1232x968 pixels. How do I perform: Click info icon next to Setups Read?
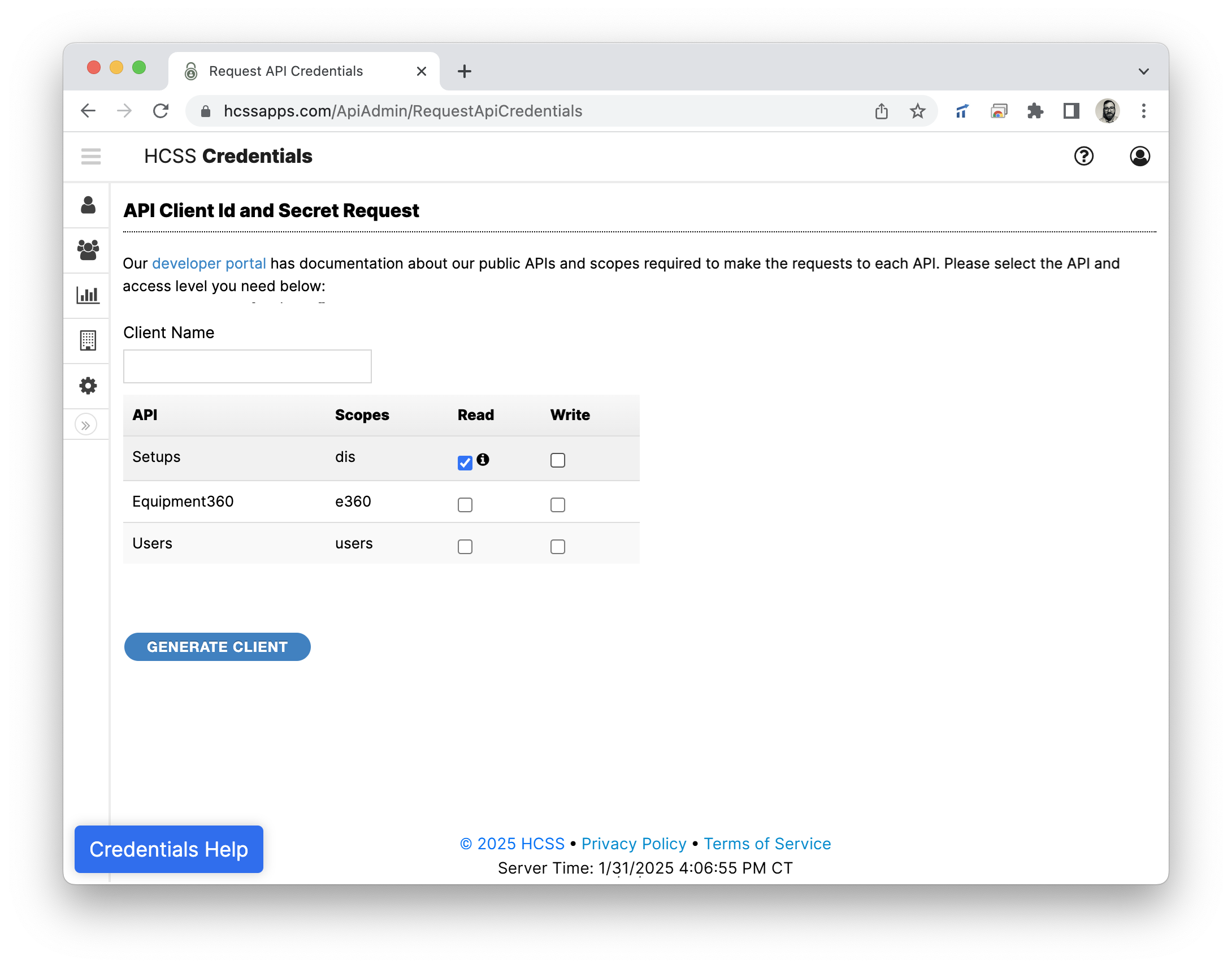(x=483, y=459)
